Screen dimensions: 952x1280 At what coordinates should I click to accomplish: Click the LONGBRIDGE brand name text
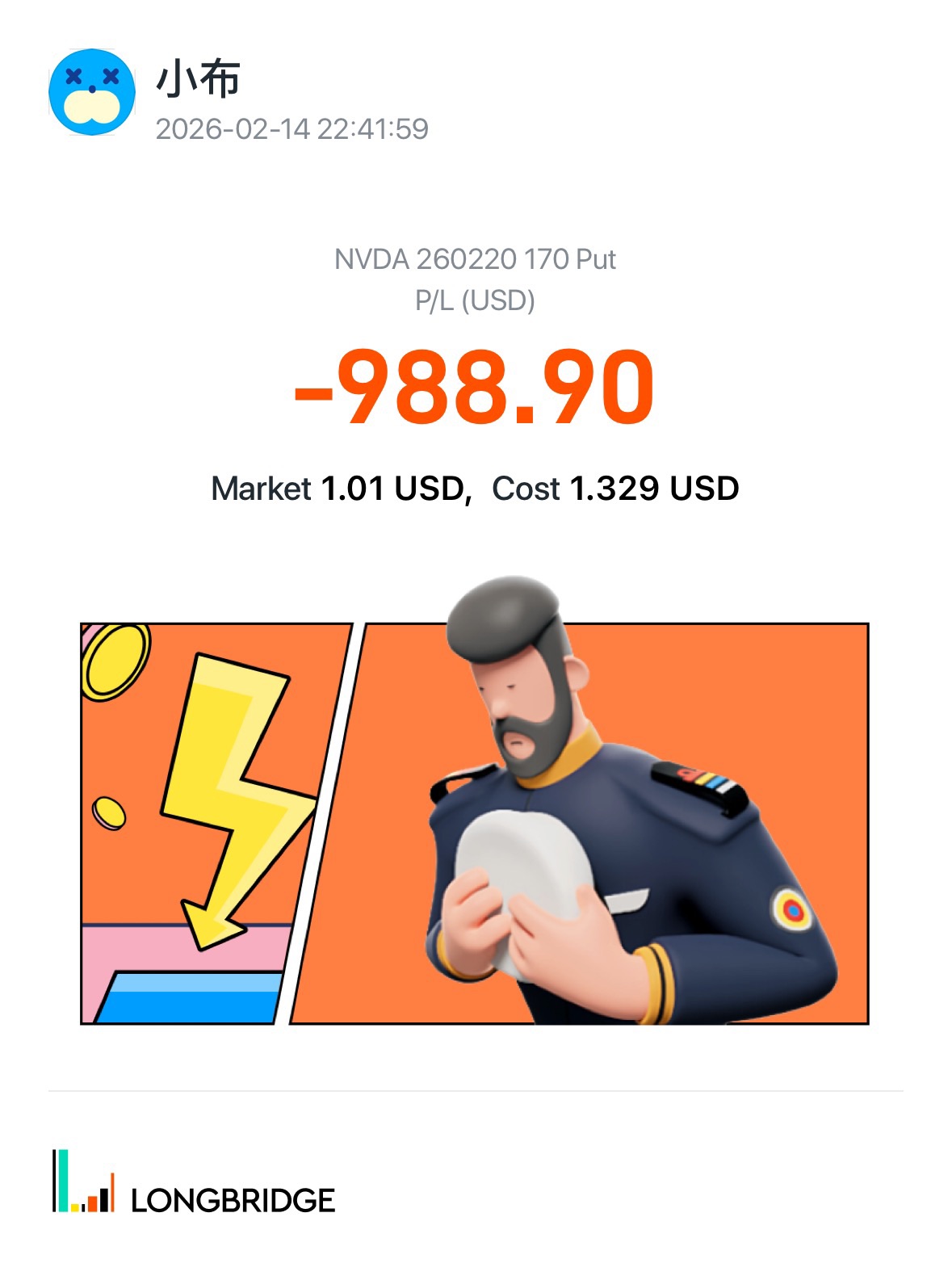pos(233,1200)
